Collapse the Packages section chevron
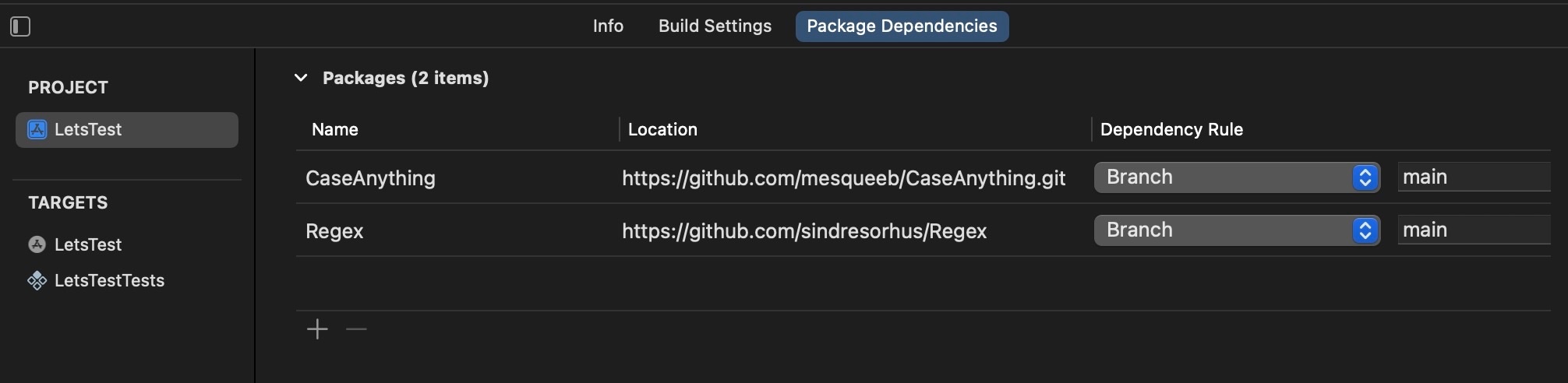 [301, 78]
